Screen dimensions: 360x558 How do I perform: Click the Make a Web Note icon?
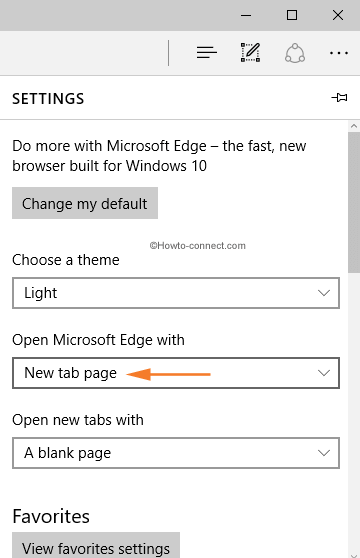pos(250,53)
